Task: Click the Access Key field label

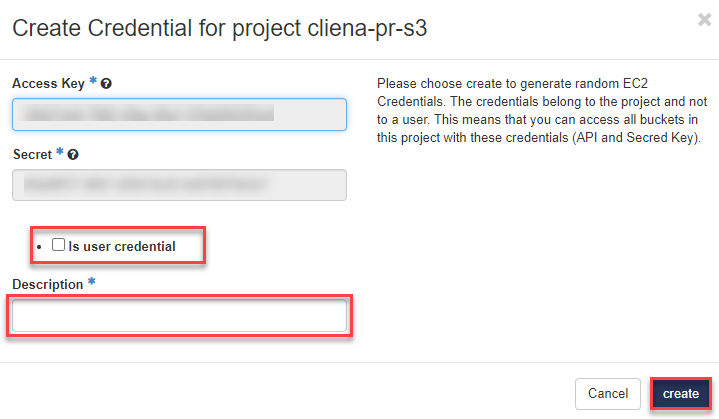Action: [49, 84]
